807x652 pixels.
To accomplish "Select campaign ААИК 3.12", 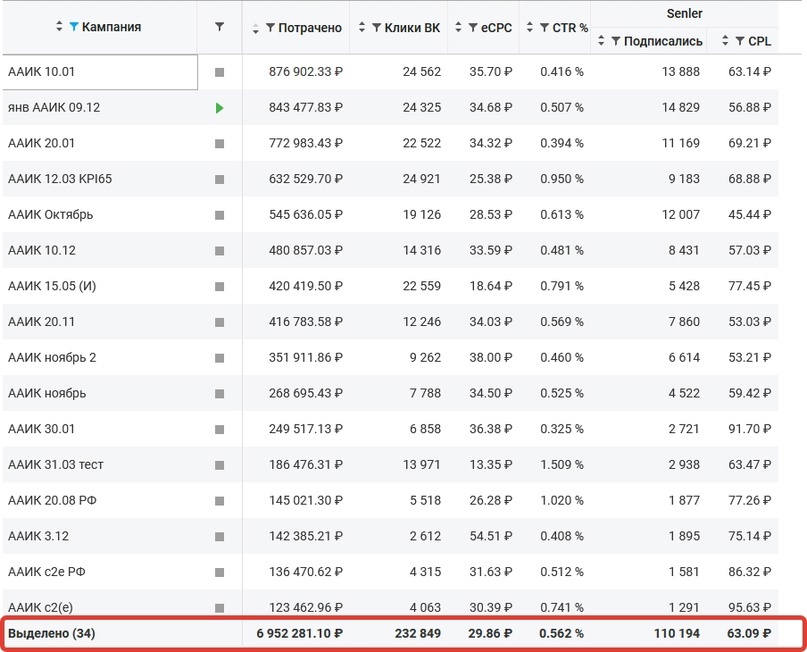I will point(38,536).
